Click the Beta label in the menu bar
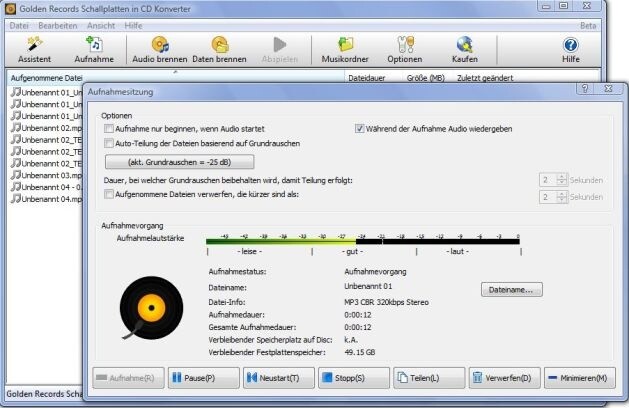629x408 pixels. click(x=588, y=26)
